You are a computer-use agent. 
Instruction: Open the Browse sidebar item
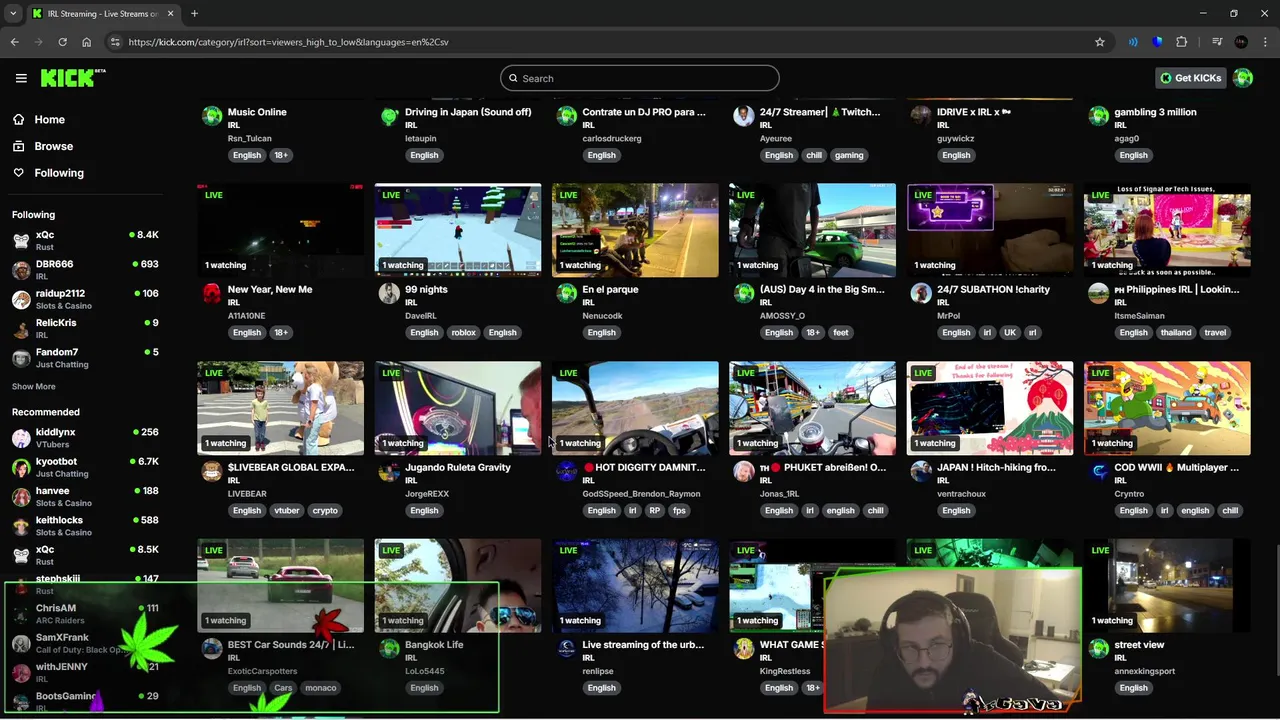[53, 146]
